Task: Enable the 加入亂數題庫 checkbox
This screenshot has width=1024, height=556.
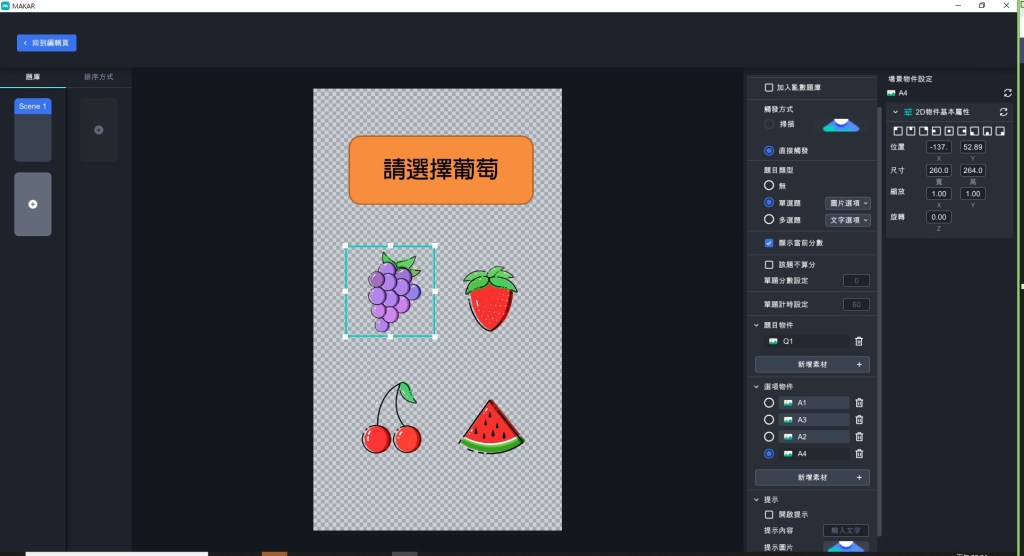Action: 768,87
